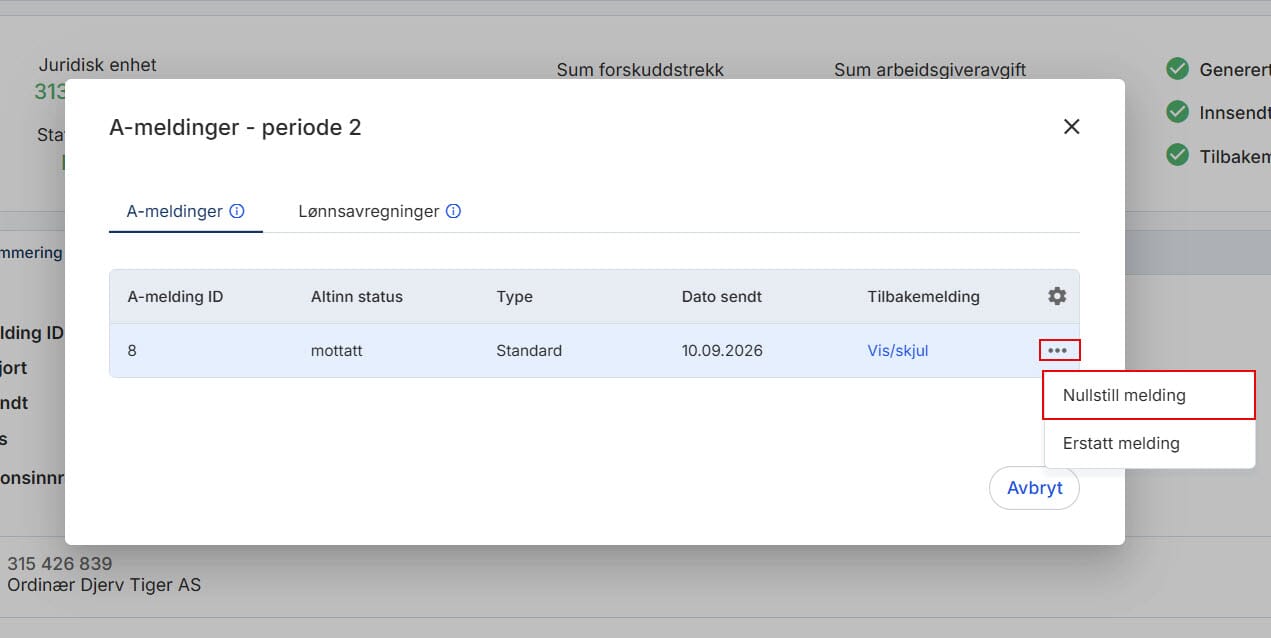Click the Altinn status column header
This screenshot has height=638, width=1271.
click(357, 297)
